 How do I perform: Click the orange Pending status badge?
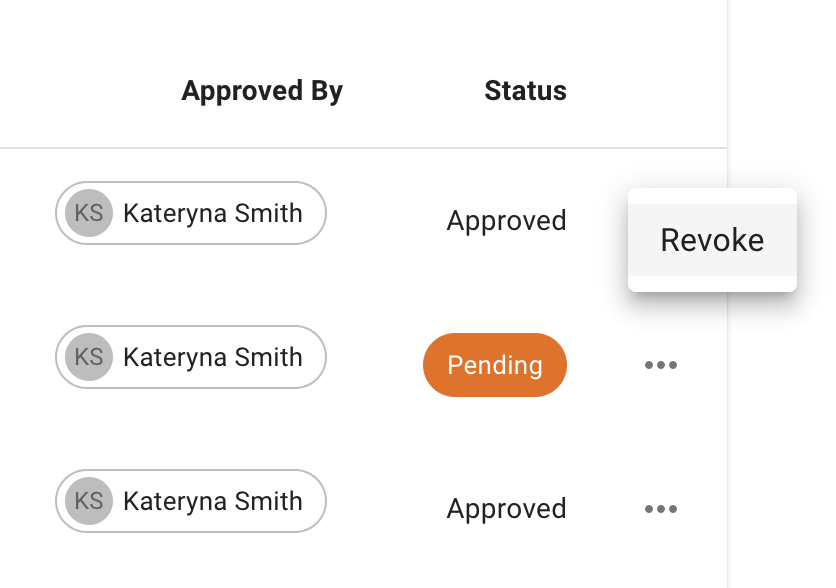495,365
